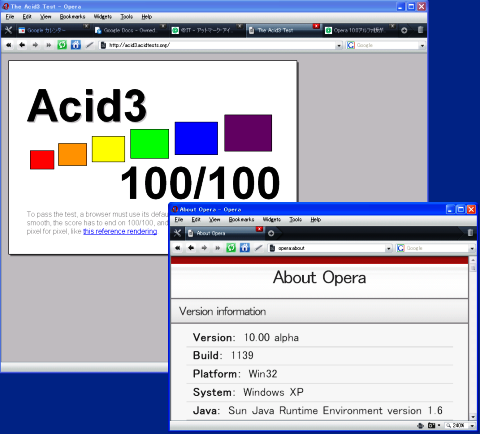
Task: Click 'Version information' heading
Action: pos(223,311)
